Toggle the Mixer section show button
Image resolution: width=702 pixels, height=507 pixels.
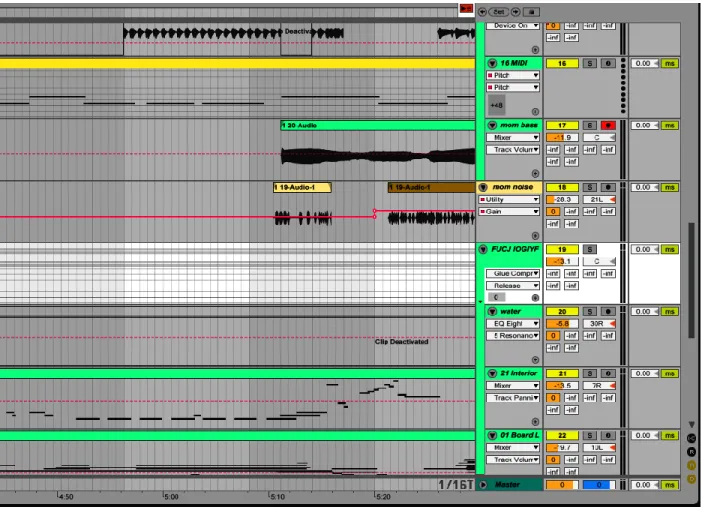[x=691, y=466]
